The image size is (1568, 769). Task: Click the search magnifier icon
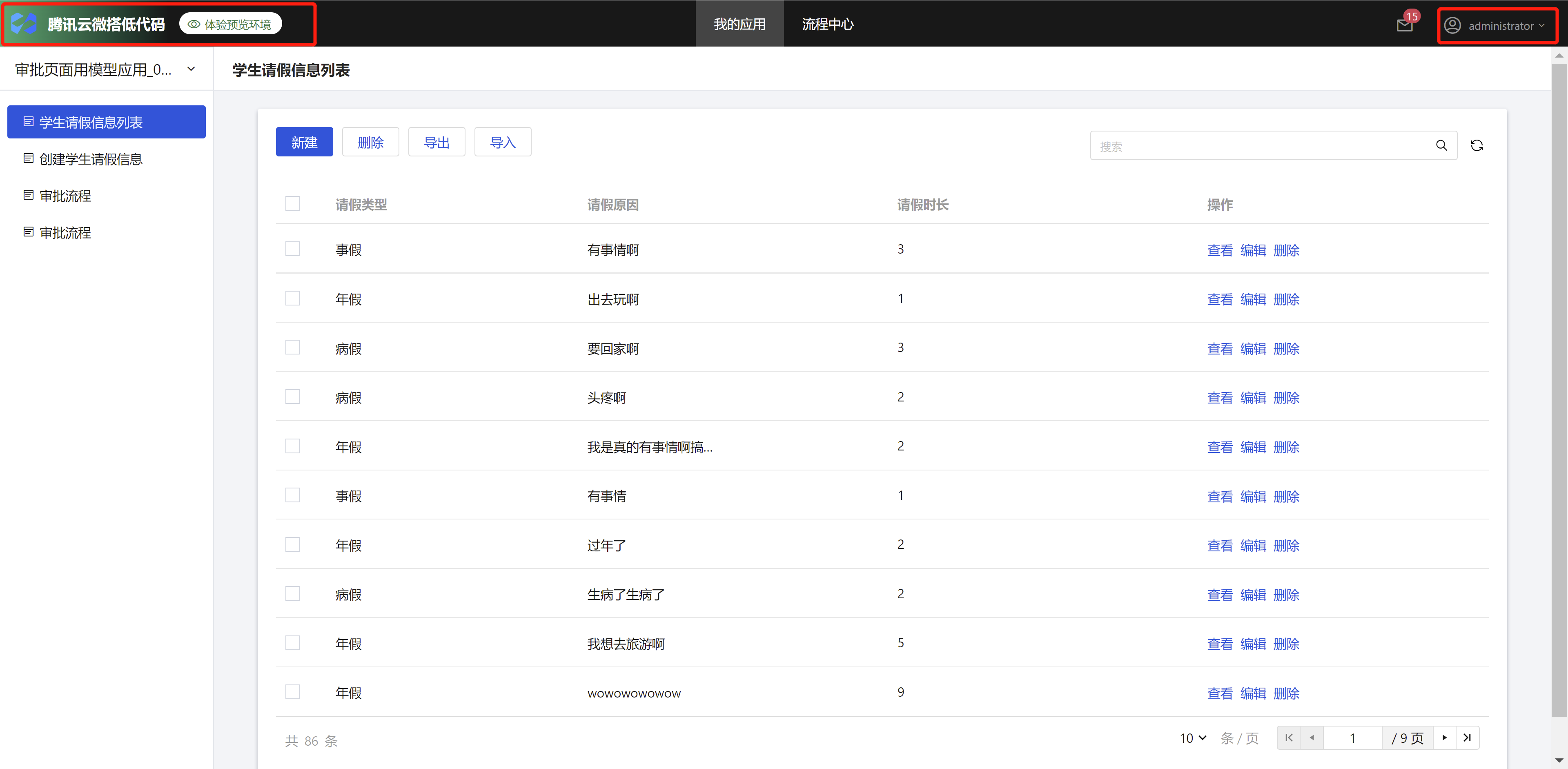pyautogui.click(x=1441, y=145)
